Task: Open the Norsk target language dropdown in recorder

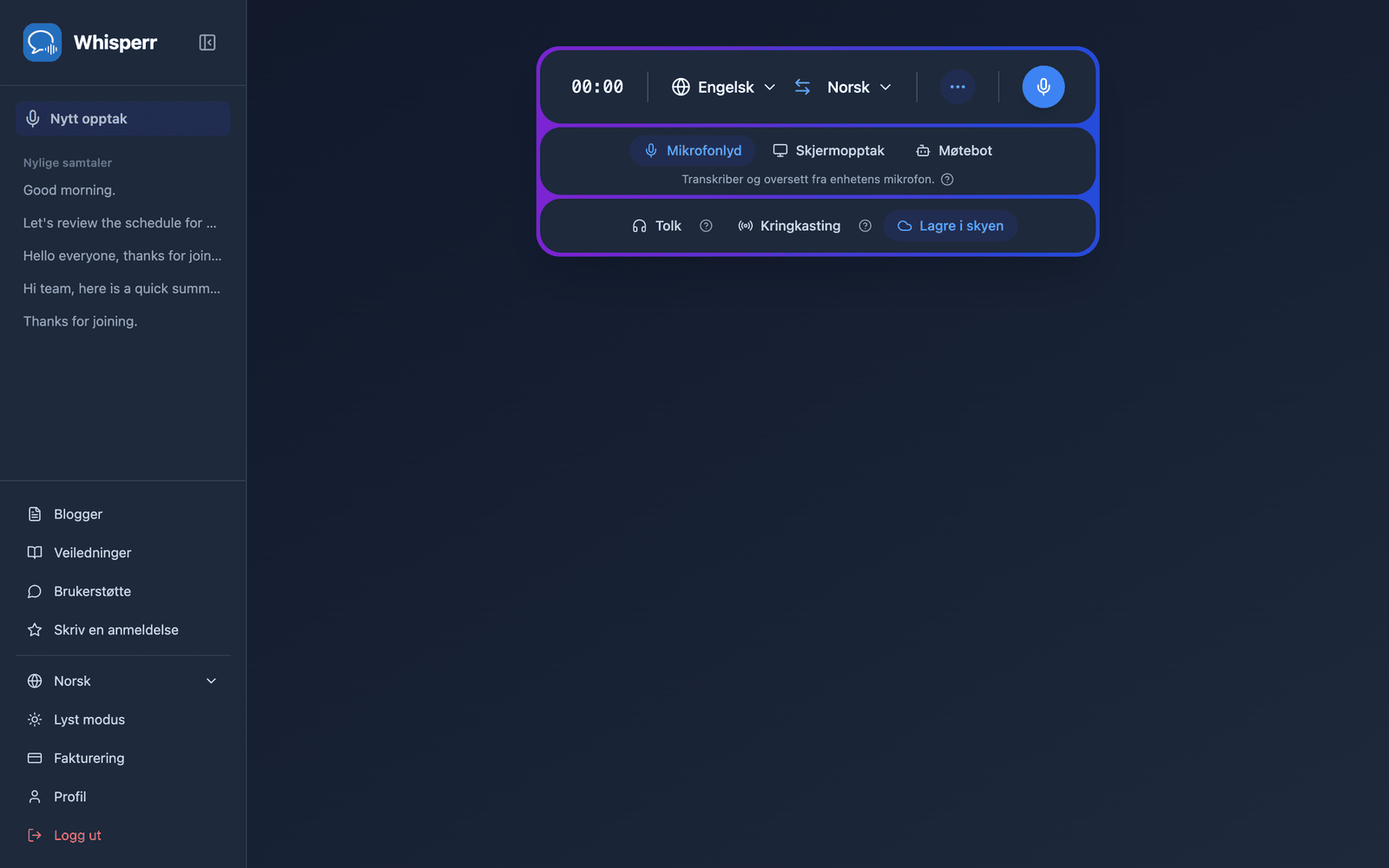Action: (859, 87)
